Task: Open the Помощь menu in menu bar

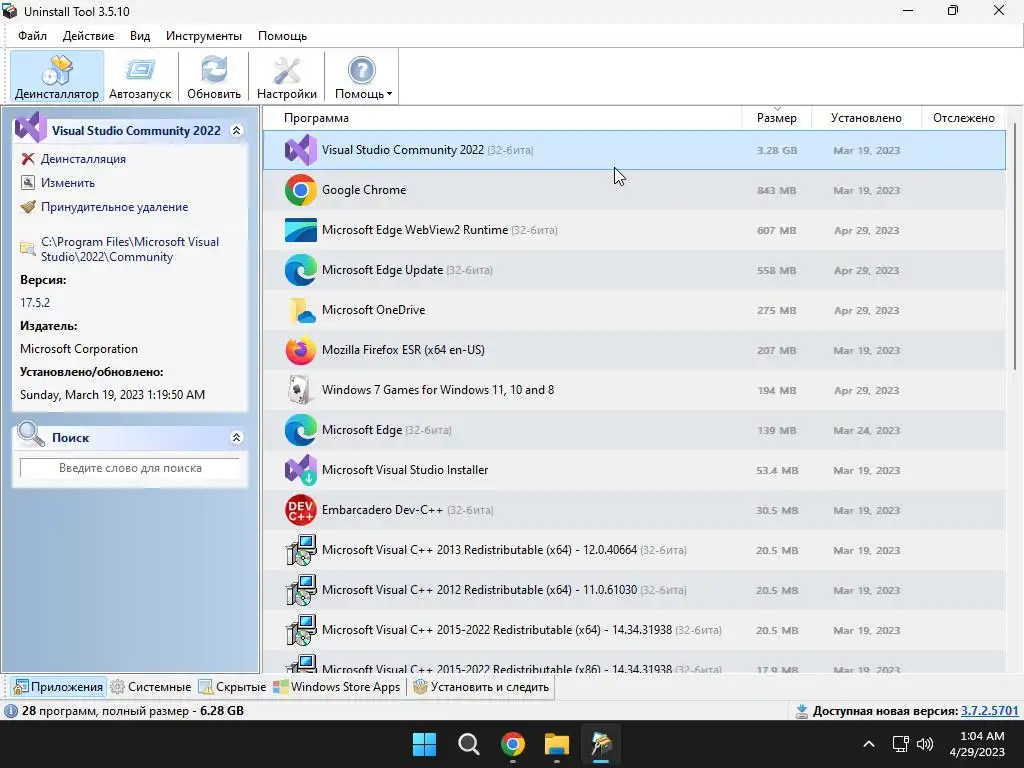Action: coord(282,36)
